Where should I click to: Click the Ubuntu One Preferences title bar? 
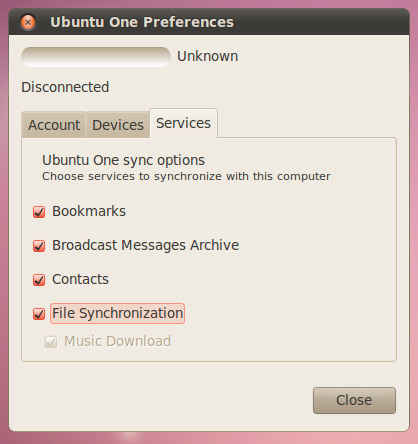(209, 22)
